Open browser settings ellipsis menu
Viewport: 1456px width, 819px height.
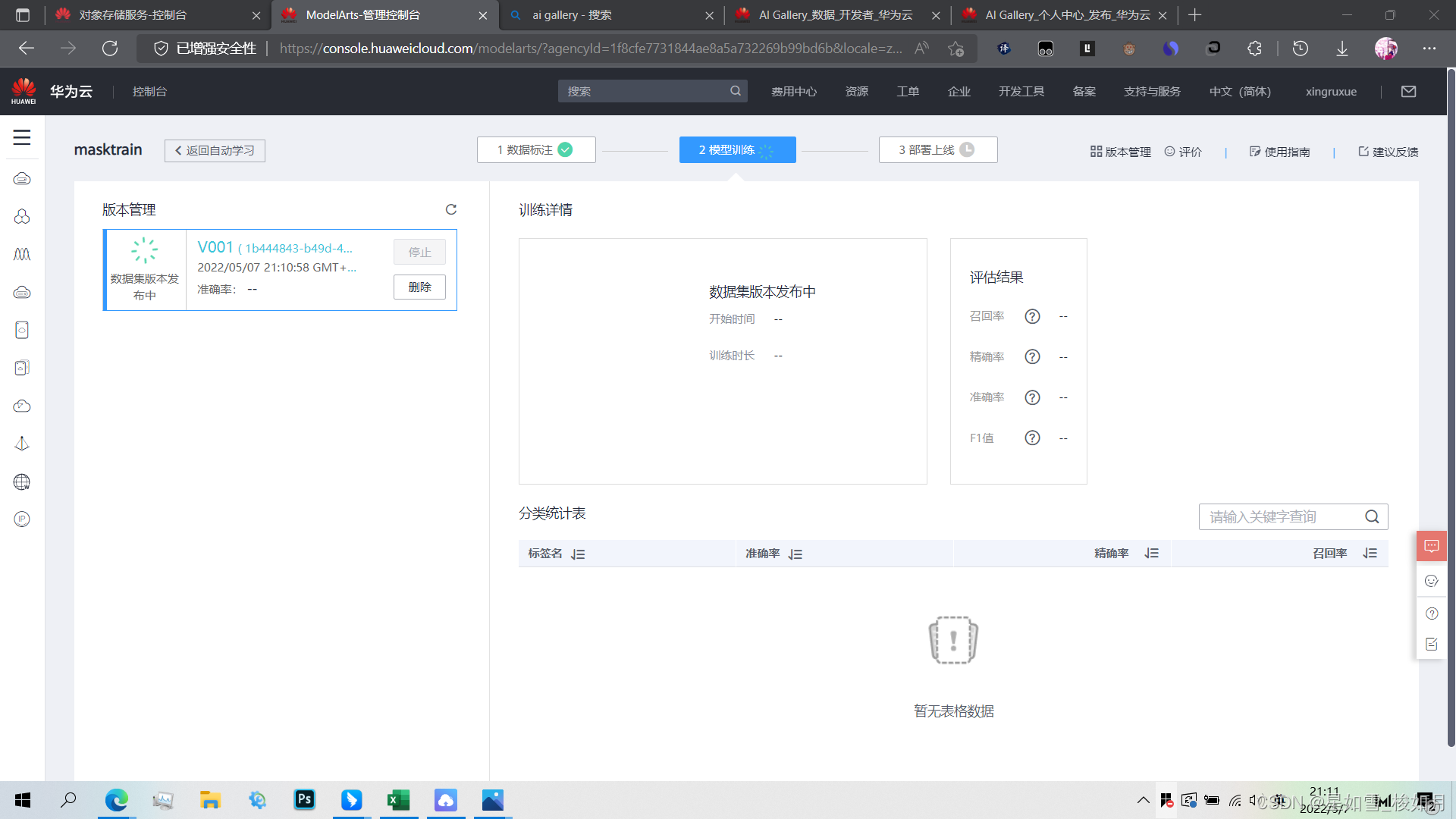pos(1429,49)
